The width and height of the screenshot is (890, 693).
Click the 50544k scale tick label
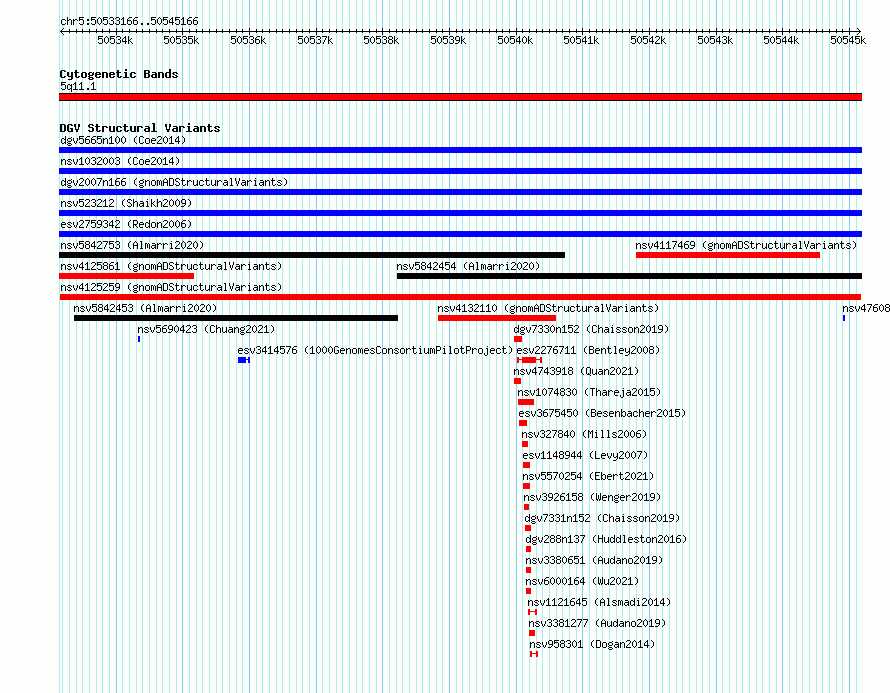coord(781,40)
